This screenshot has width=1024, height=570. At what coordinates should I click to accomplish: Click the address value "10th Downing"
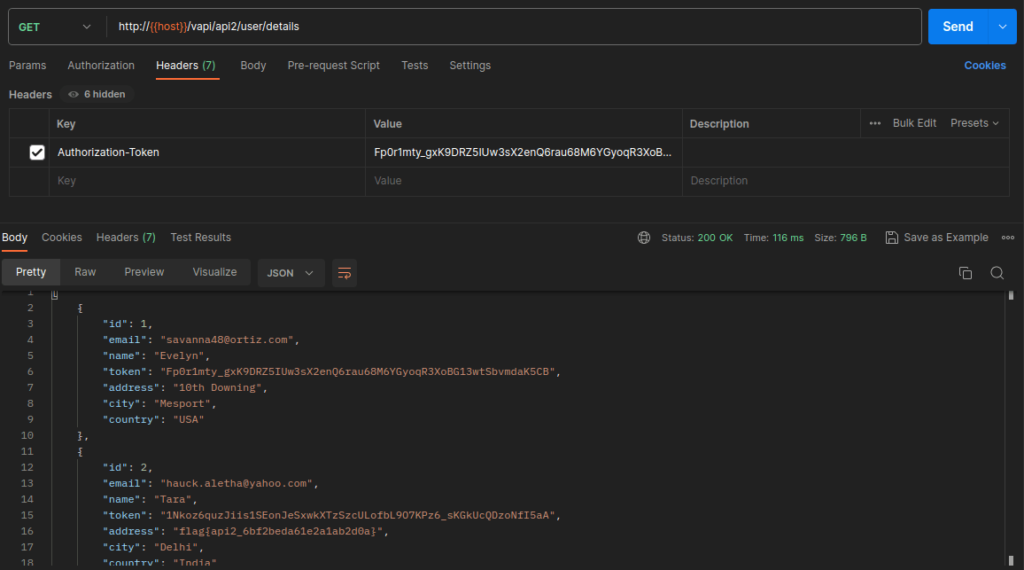217,388
